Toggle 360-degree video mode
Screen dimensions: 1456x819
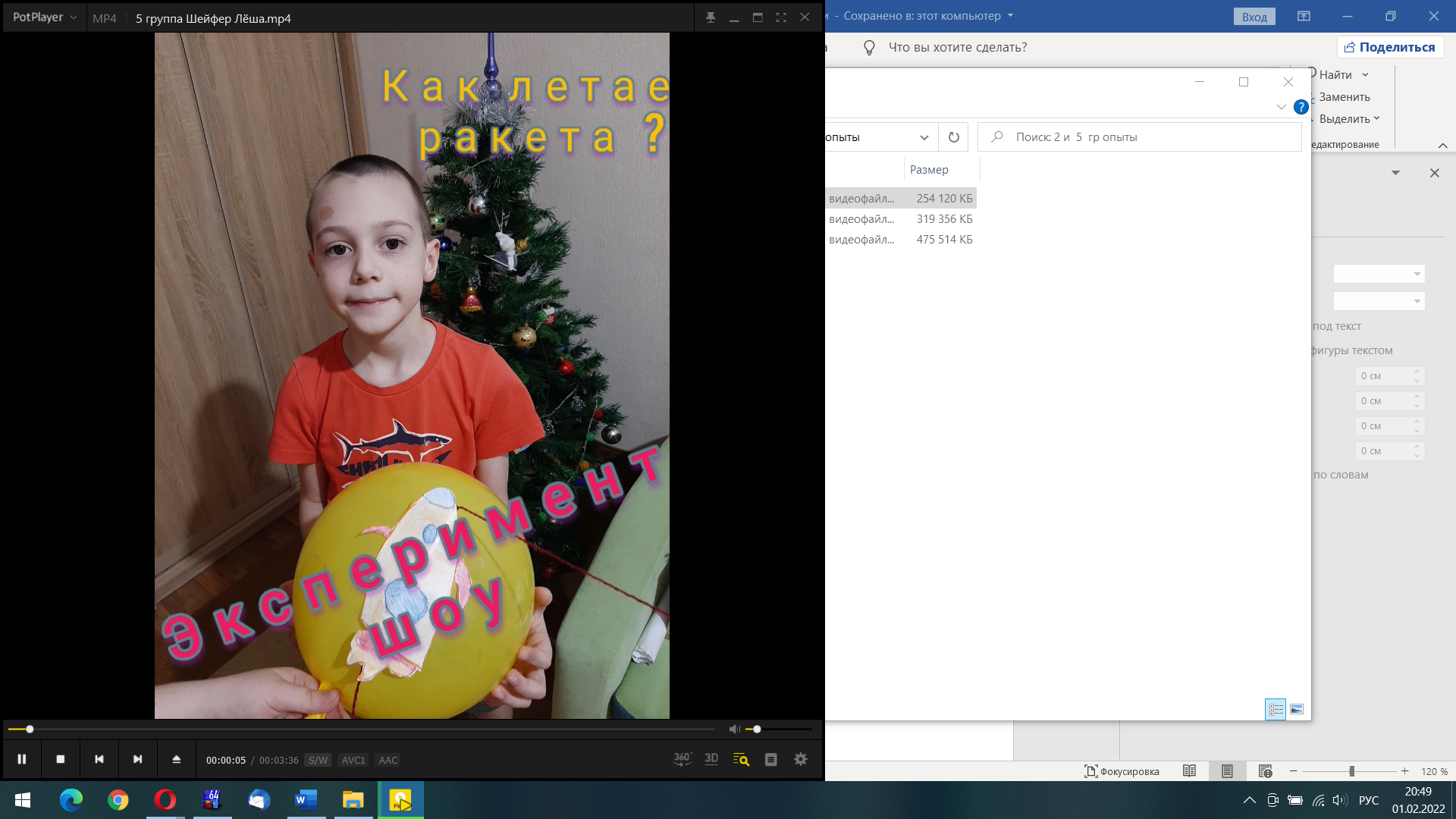coord(682,759)
